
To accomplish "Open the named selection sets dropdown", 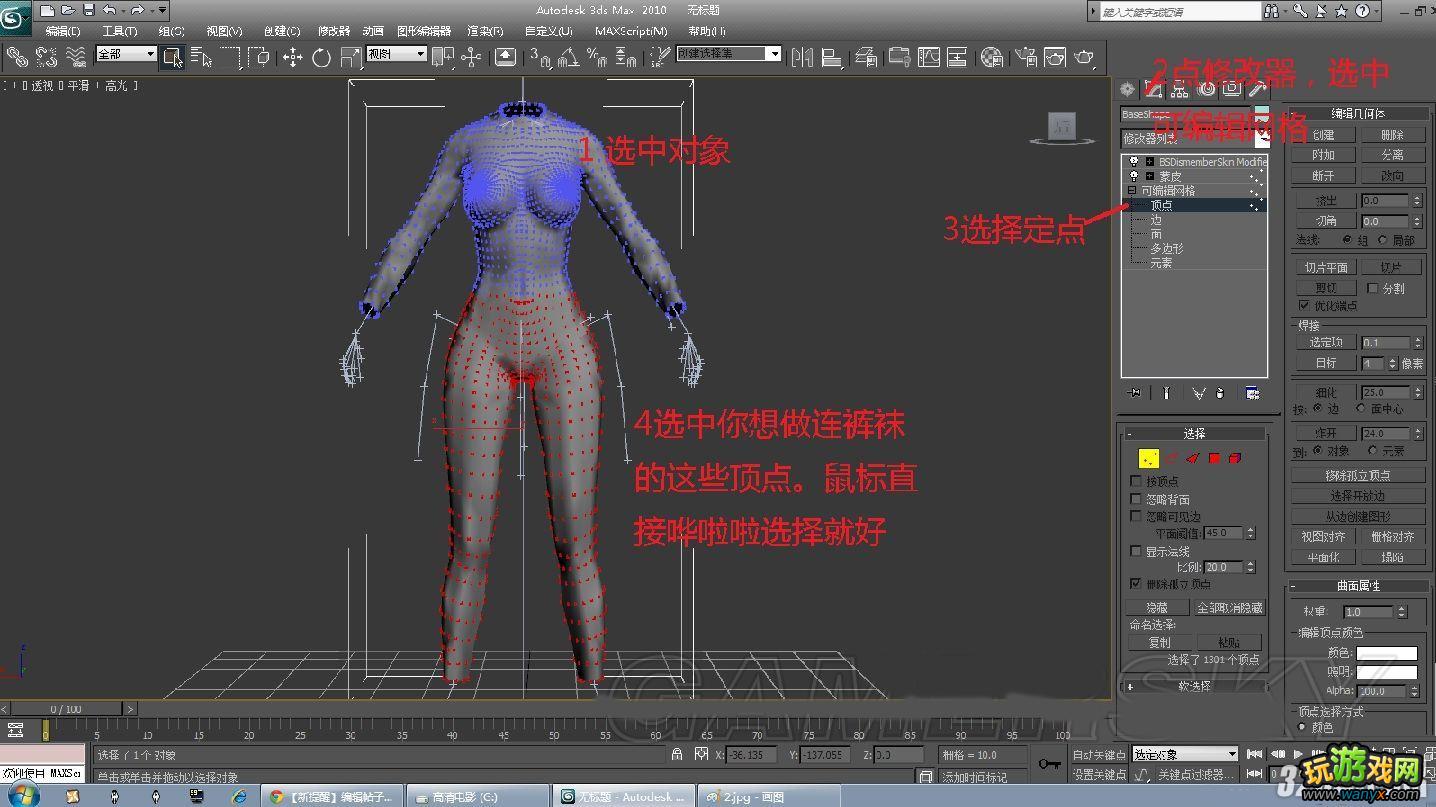I will click(729, 54).
